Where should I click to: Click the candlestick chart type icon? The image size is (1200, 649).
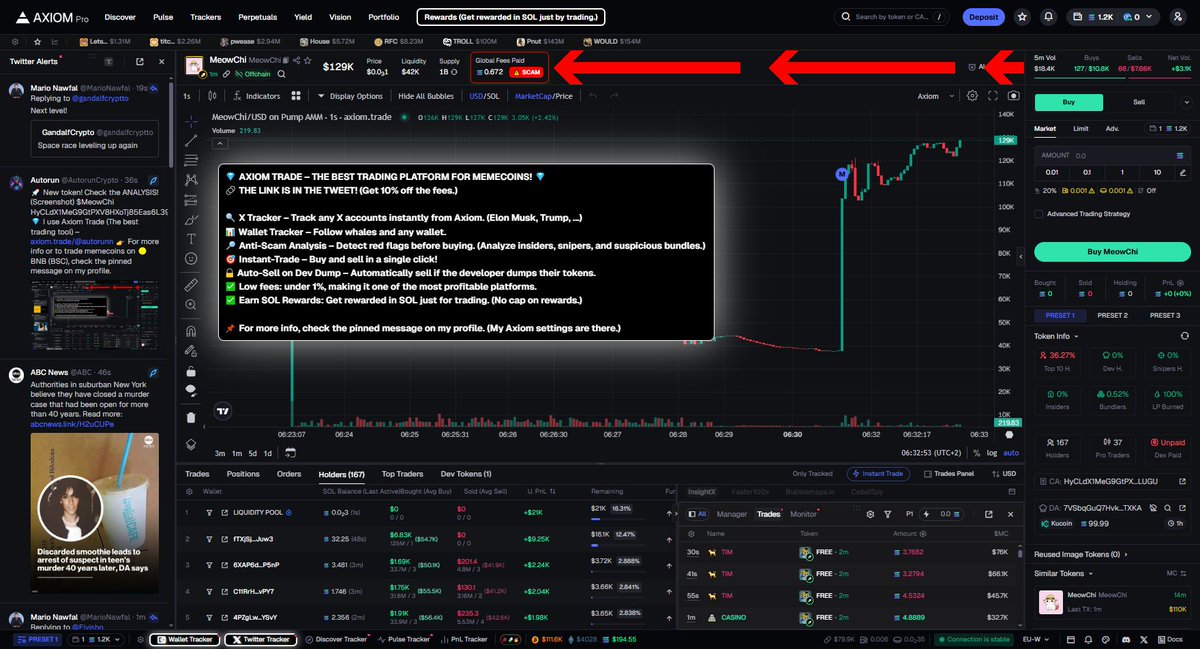[x=212, y=96]
